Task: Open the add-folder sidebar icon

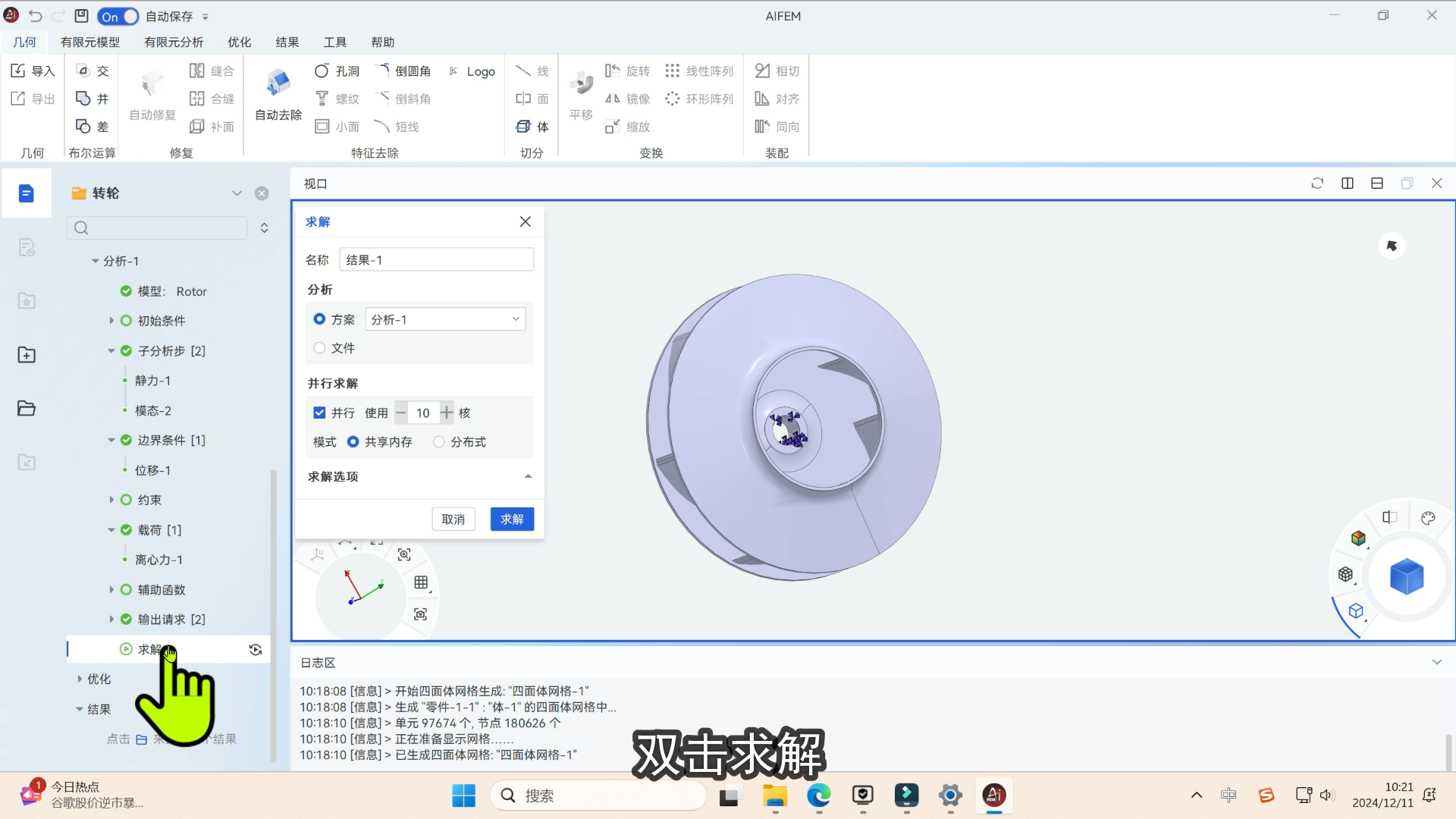Action: (x=27, y=355)
